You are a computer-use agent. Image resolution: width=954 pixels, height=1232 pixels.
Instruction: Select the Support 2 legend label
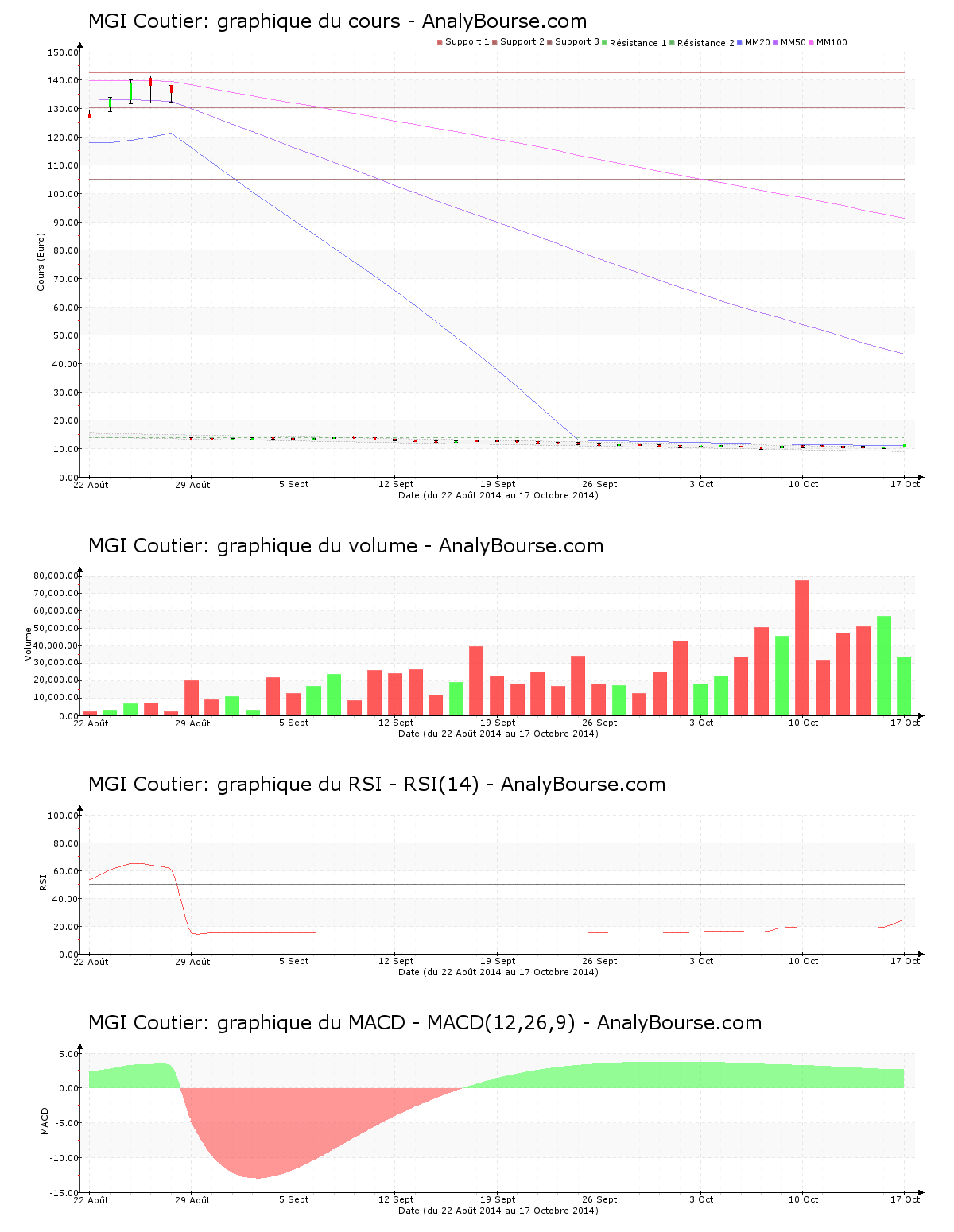pyautogui.click(x=522, y=42)
